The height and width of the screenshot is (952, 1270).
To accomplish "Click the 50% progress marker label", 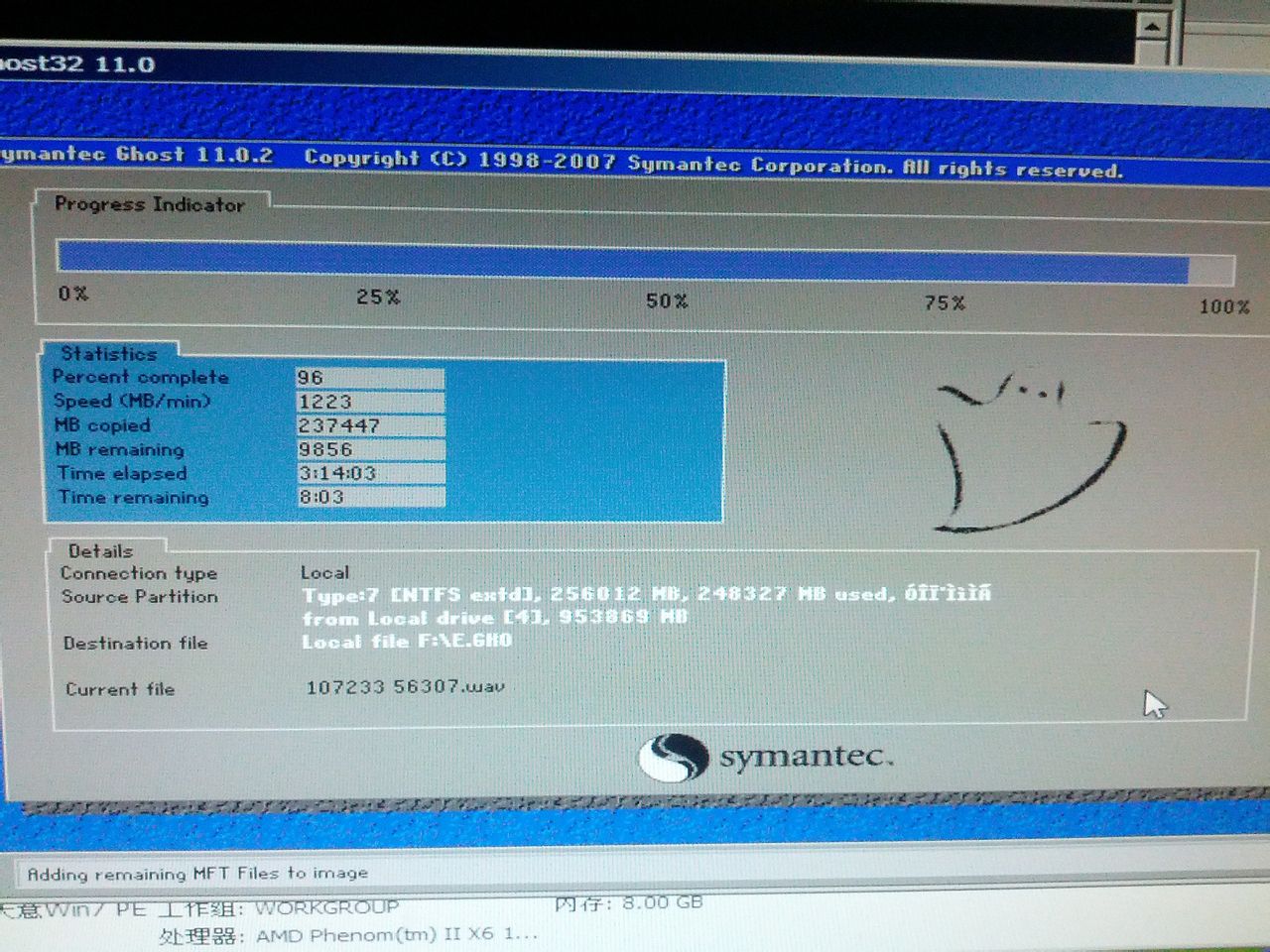I will [x=667, y=300].
